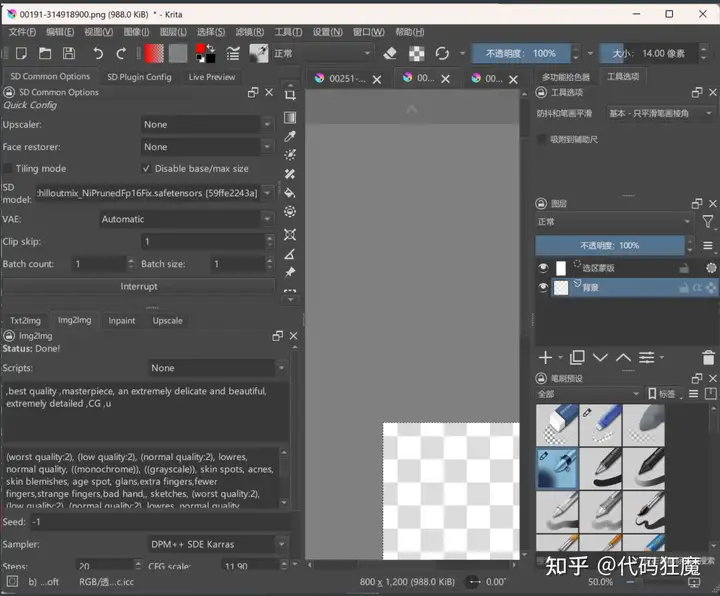Select the Assistant tool

(x=290, y=235)
